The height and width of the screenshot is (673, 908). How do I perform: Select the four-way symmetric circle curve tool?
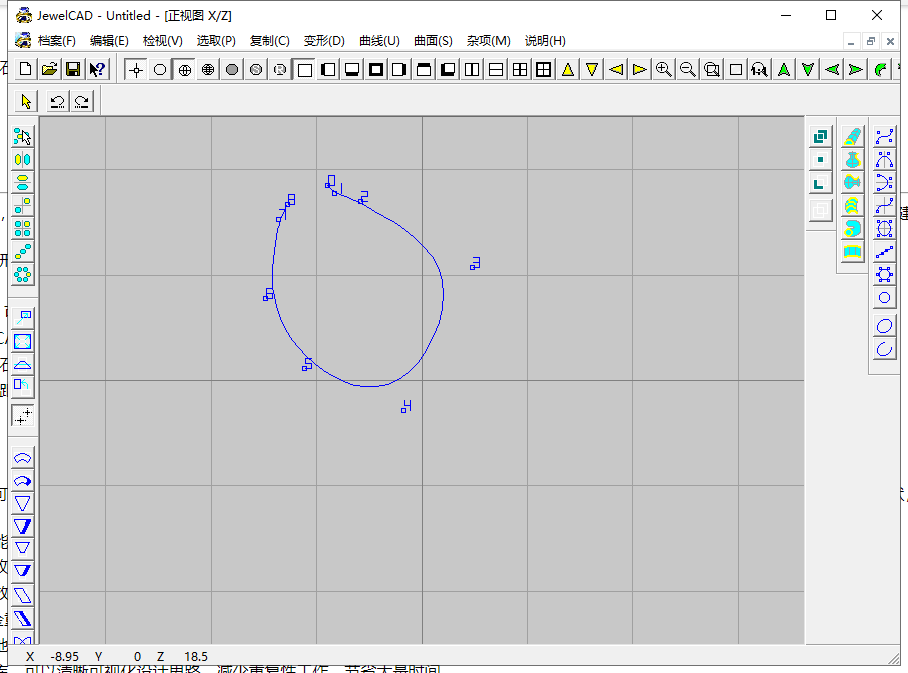click(x=884, y=229)
